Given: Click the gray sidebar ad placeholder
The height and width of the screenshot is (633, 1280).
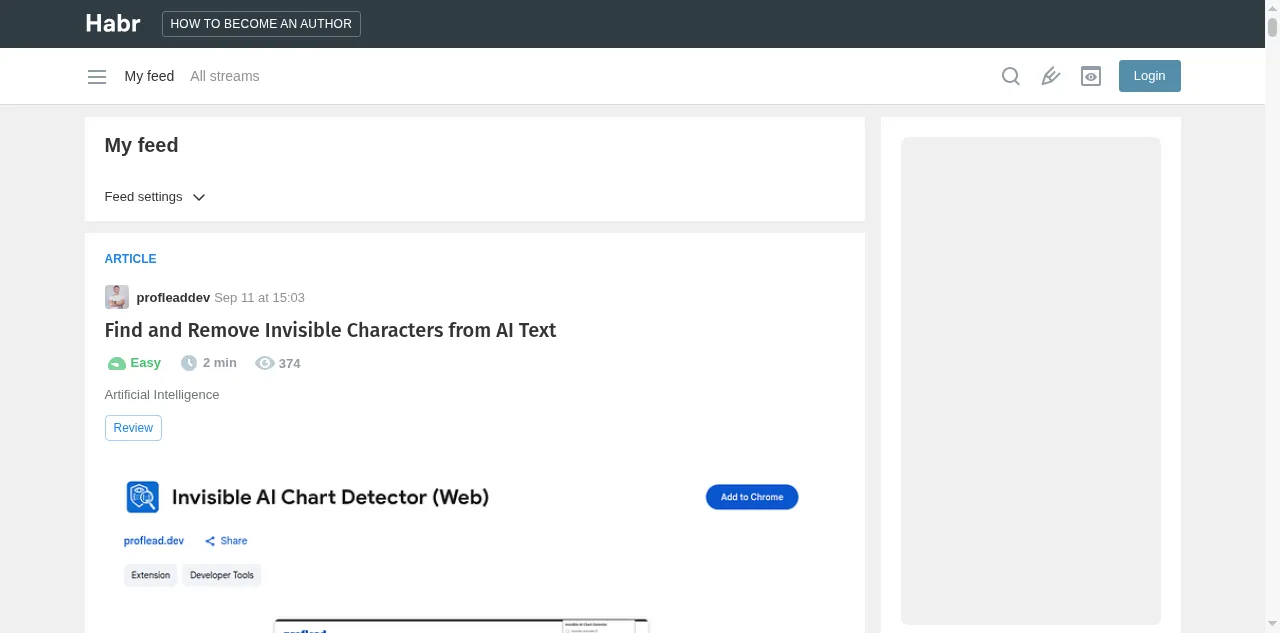Looking at the screenshot, I should [1031, 381].
